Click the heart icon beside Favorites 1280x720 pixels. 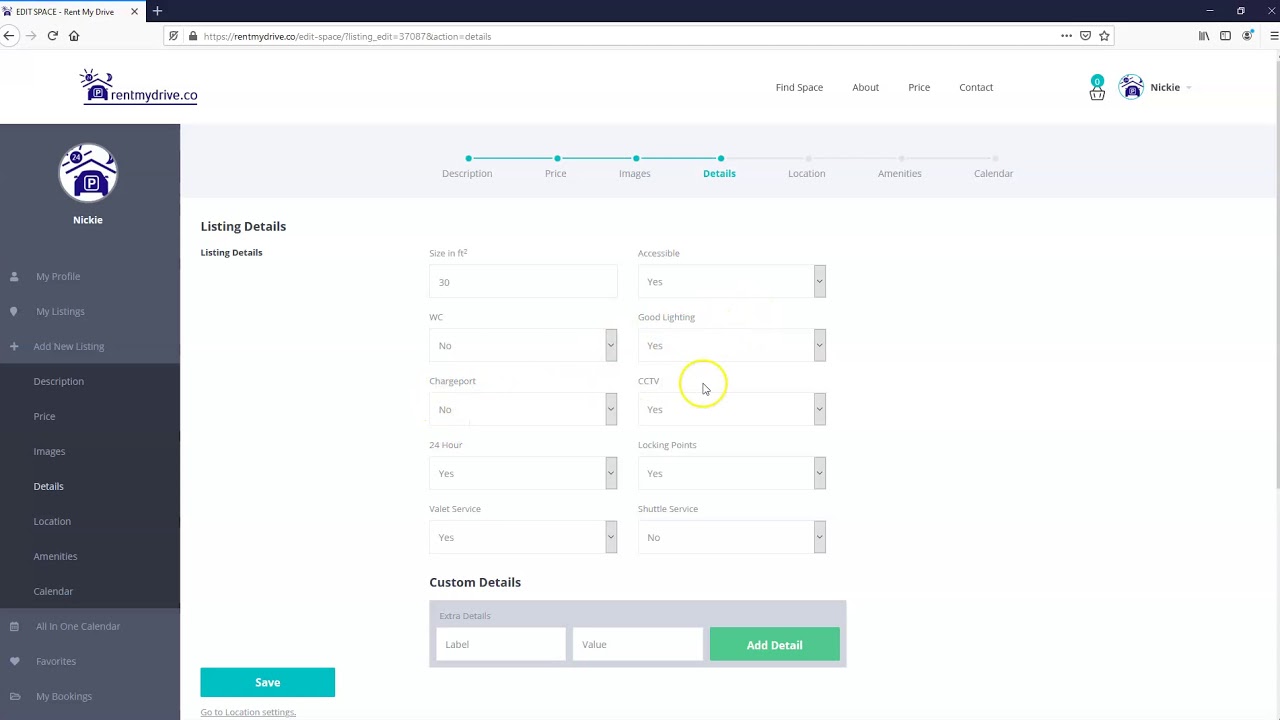tap(14, 661)
